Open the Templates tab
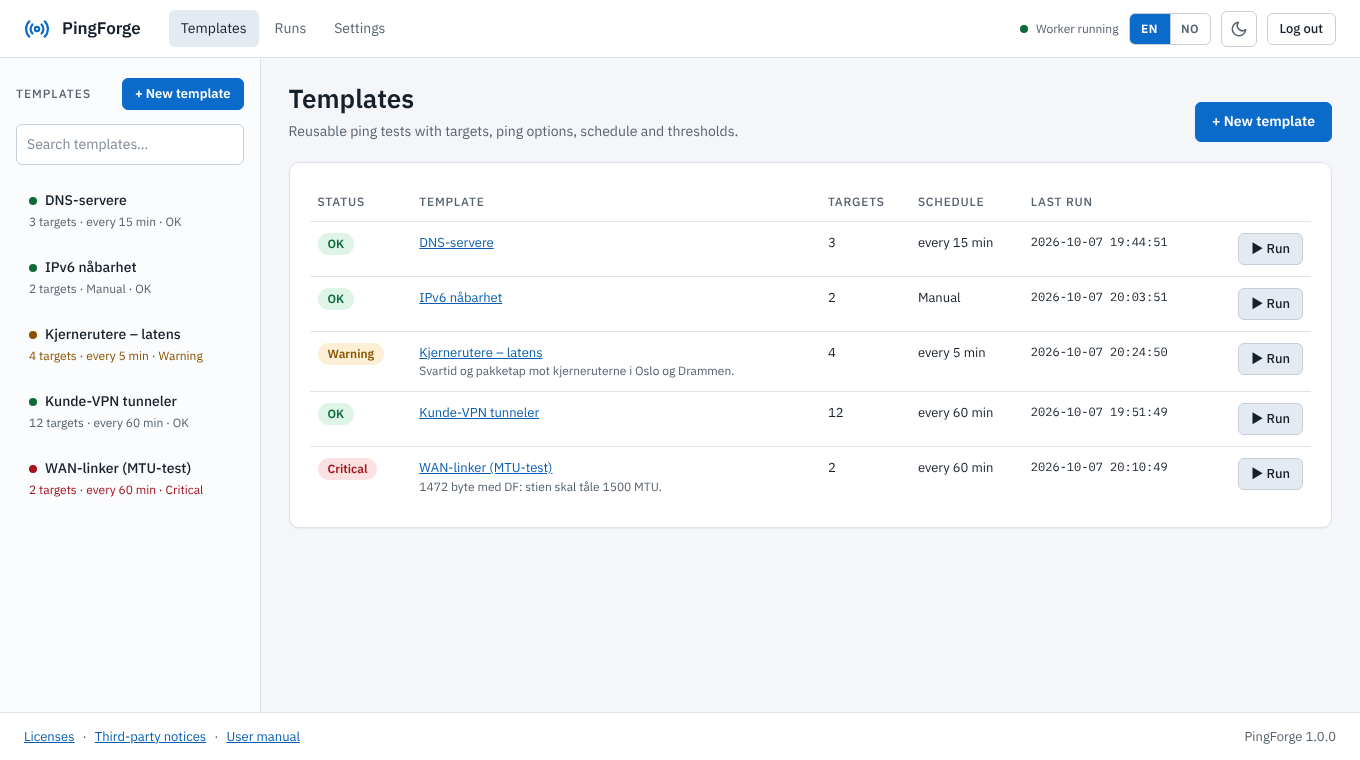 coord(214,29)
